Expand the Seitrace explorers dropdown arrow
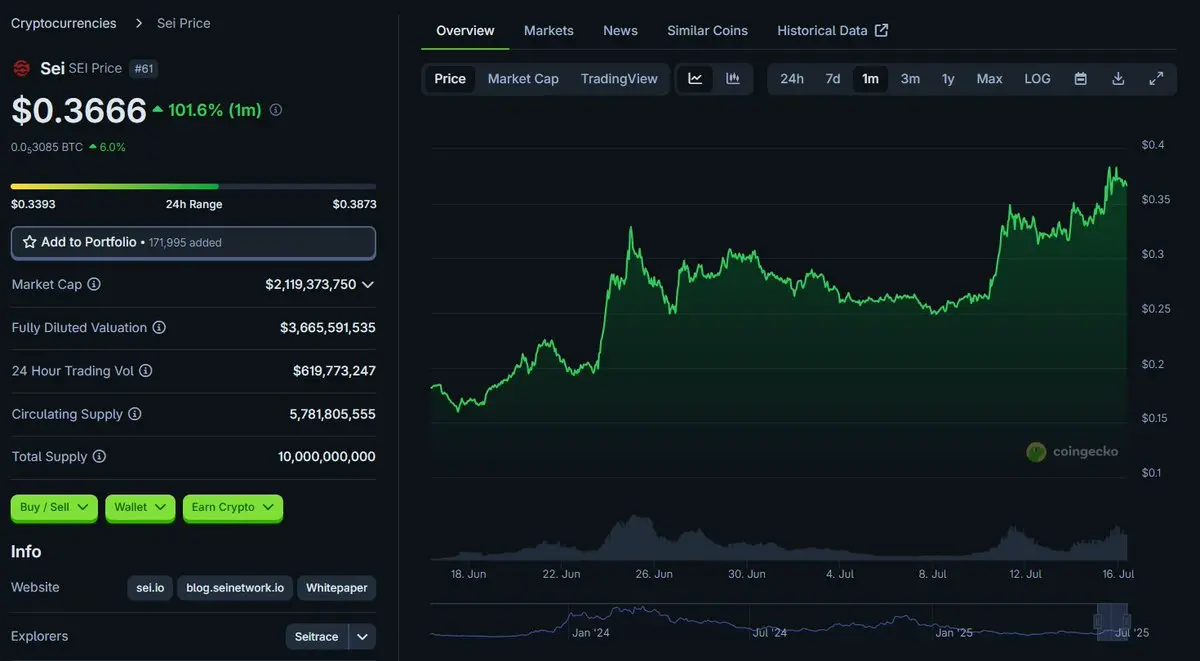The image size is (1200, 661). (x=363, y=637)
